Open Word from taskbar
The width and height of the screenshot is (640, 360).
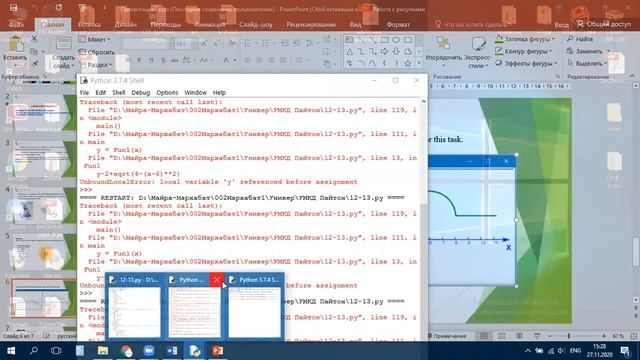[x=172, y=351]
